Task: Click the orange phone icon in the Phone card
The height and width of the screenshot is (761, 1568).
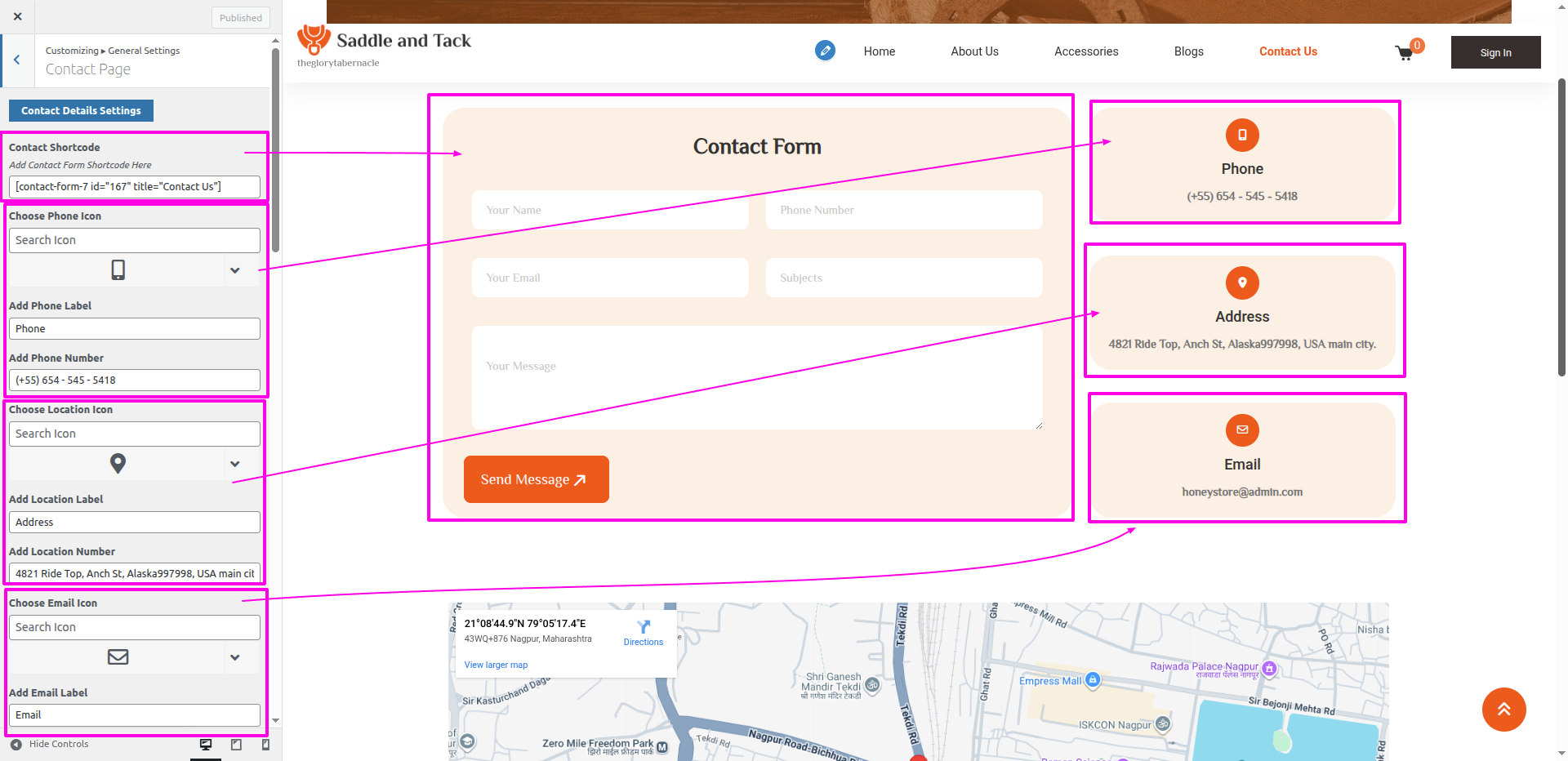Action: [x=1242, y=136]
